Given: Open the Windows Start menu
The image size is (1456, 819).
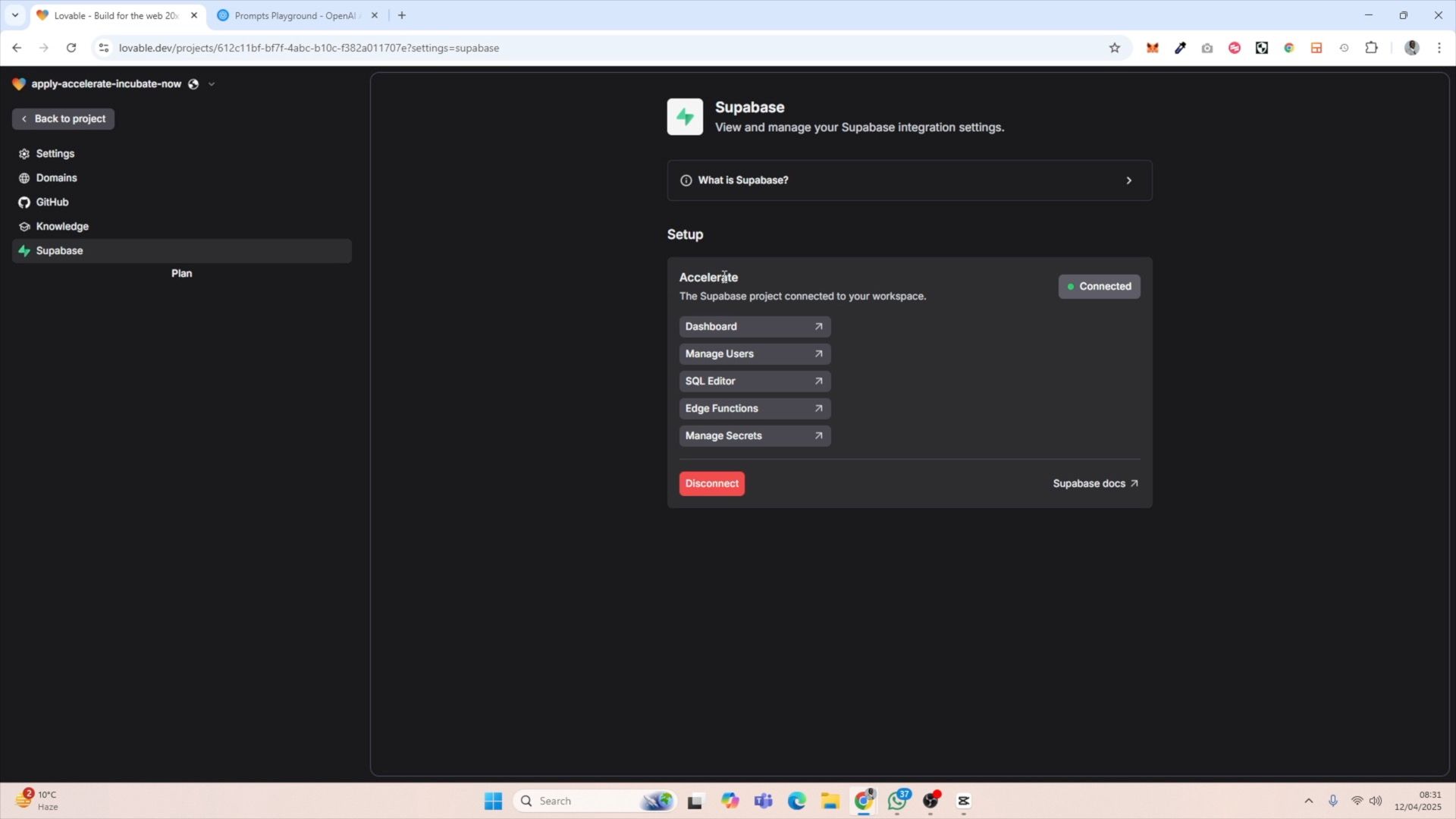Looking at the screenshot, I should click(x=494, y=801).
